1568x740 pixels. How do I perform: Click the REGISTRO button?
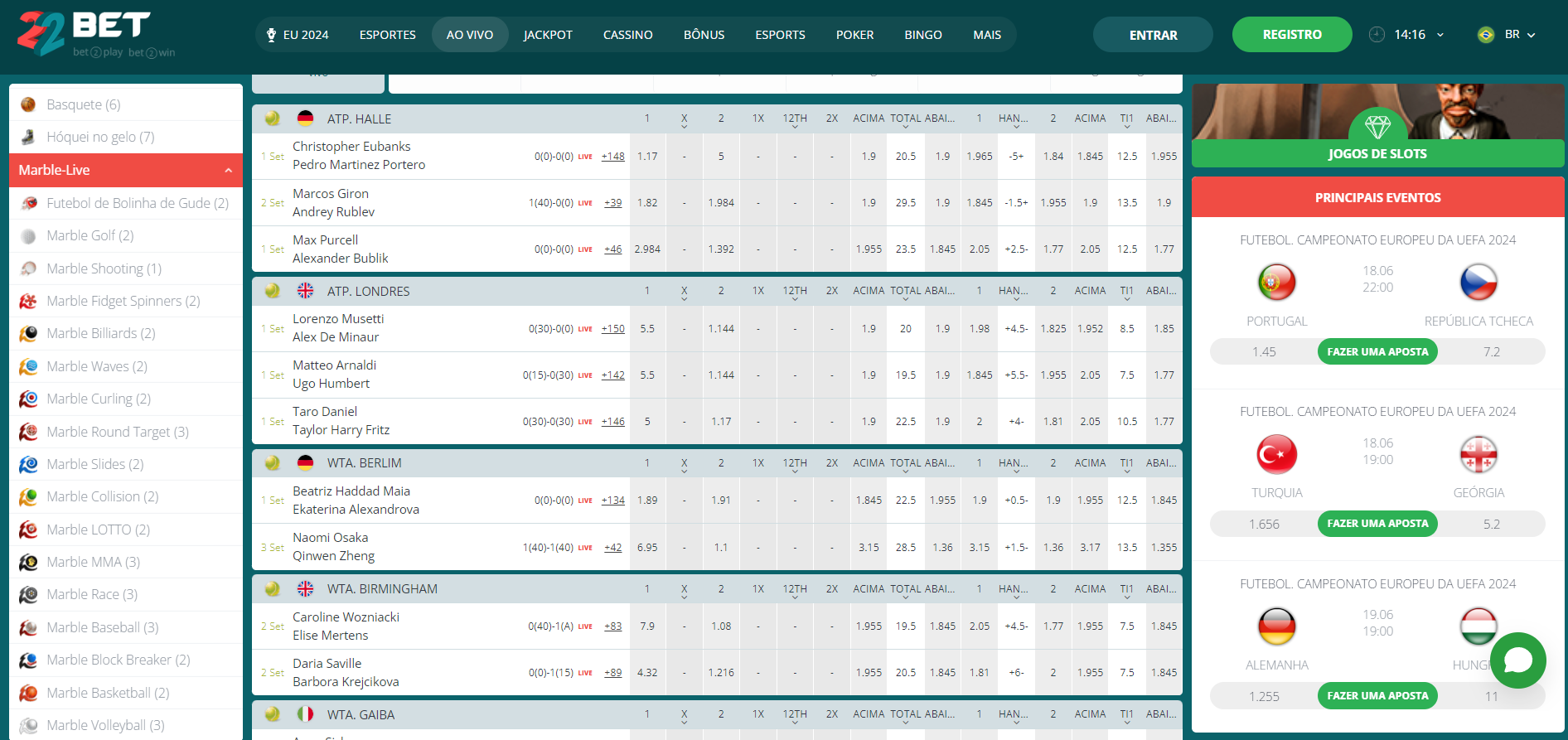(x=1292, y=35)
